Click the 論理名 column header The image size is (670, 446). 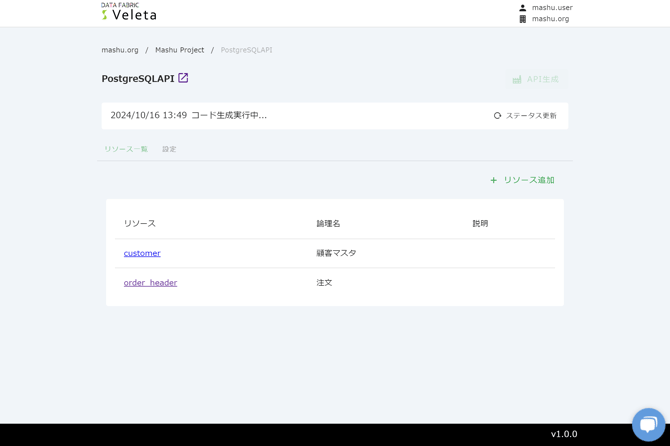click(x=328, y=224)
